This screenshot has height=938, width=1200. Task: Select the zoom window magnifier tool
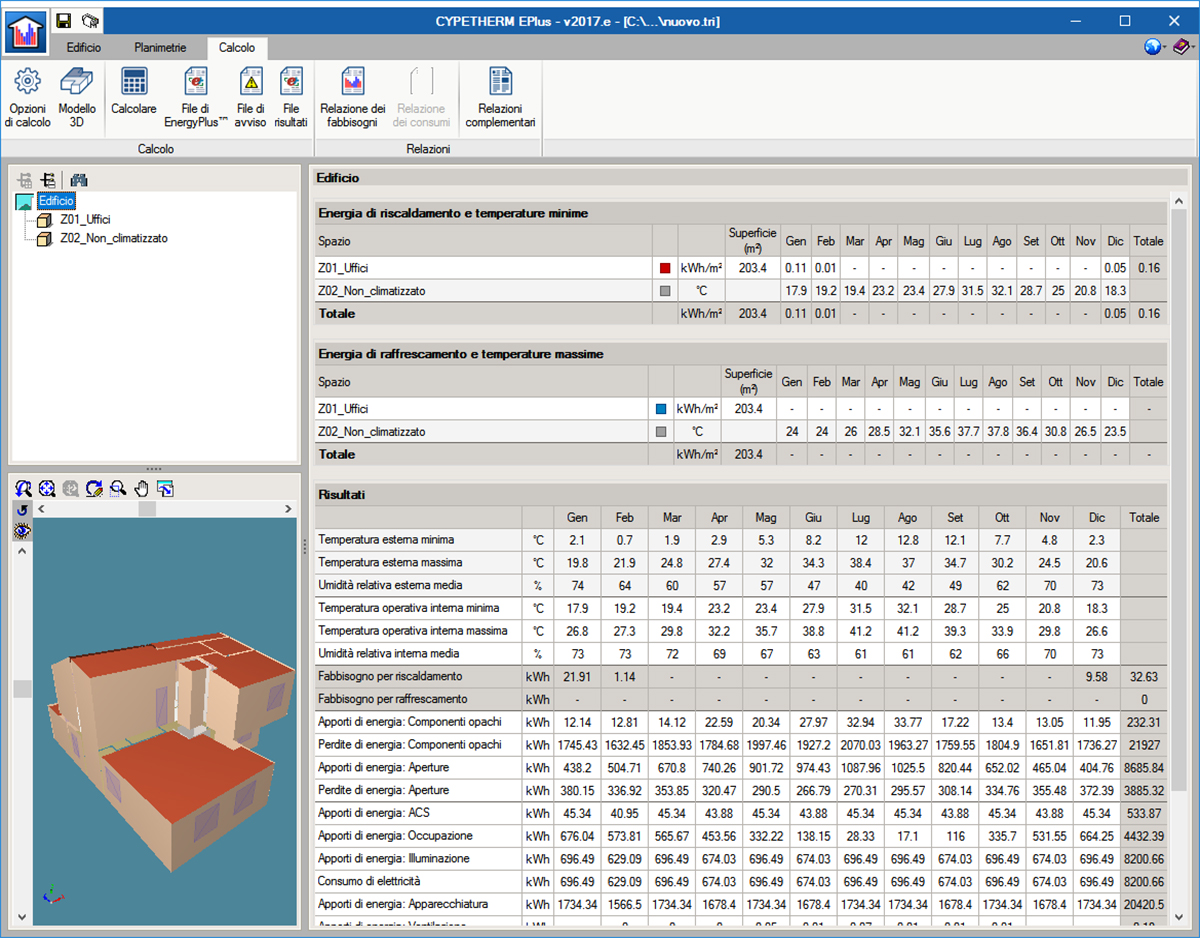pyautogui.click(x=118, y=488)
